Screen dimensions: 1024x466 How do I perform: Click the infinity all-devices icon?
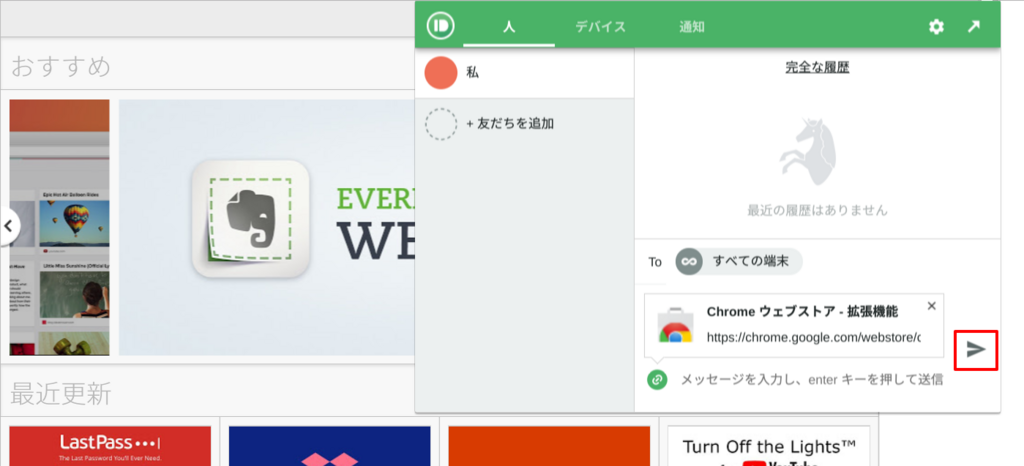coord(689,262)
